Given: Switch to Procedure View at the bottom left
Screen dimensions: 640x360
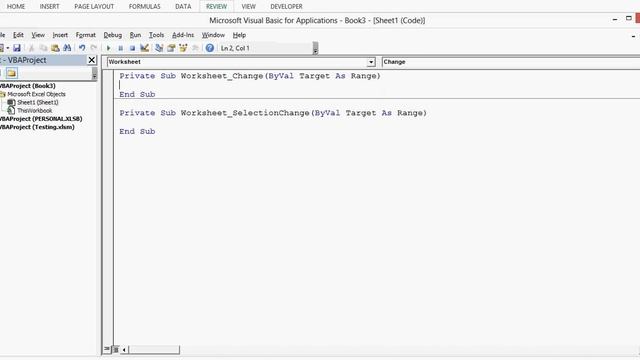Looking at the screenshot, I should tap(107, 349).
